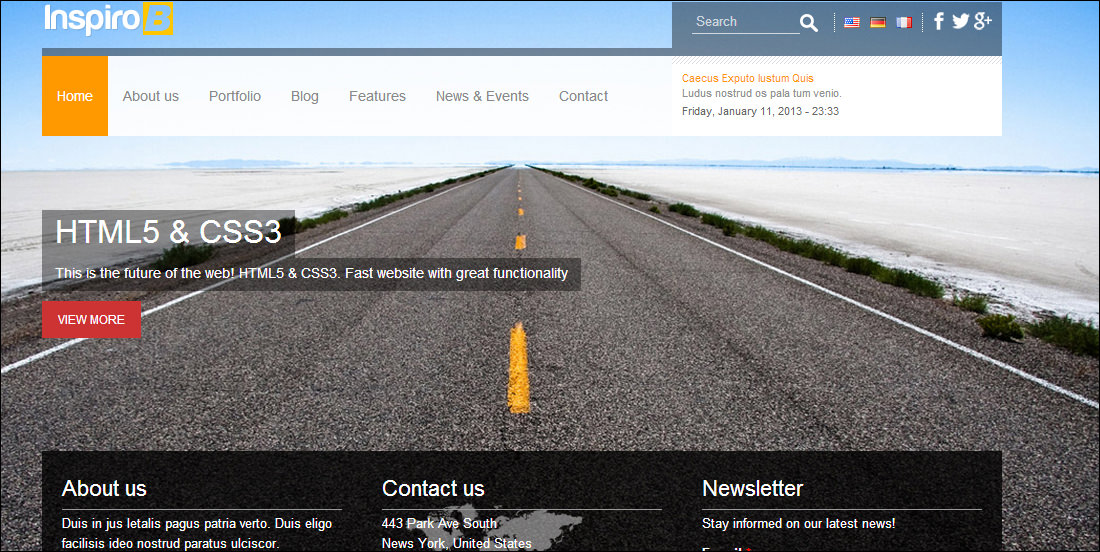Open the About us menu item

point(151,96)
